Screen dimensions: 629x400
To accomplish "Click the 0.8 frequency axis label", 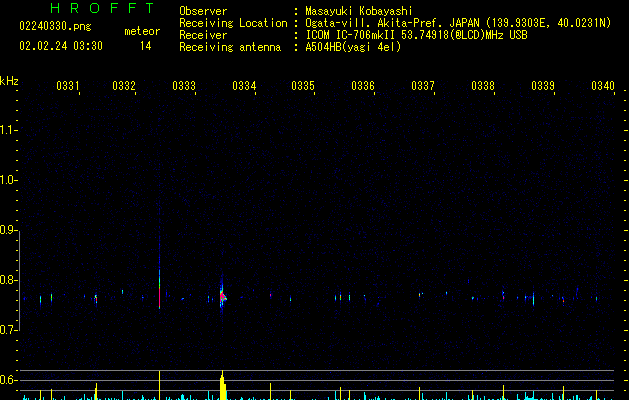I will [8, 280].
